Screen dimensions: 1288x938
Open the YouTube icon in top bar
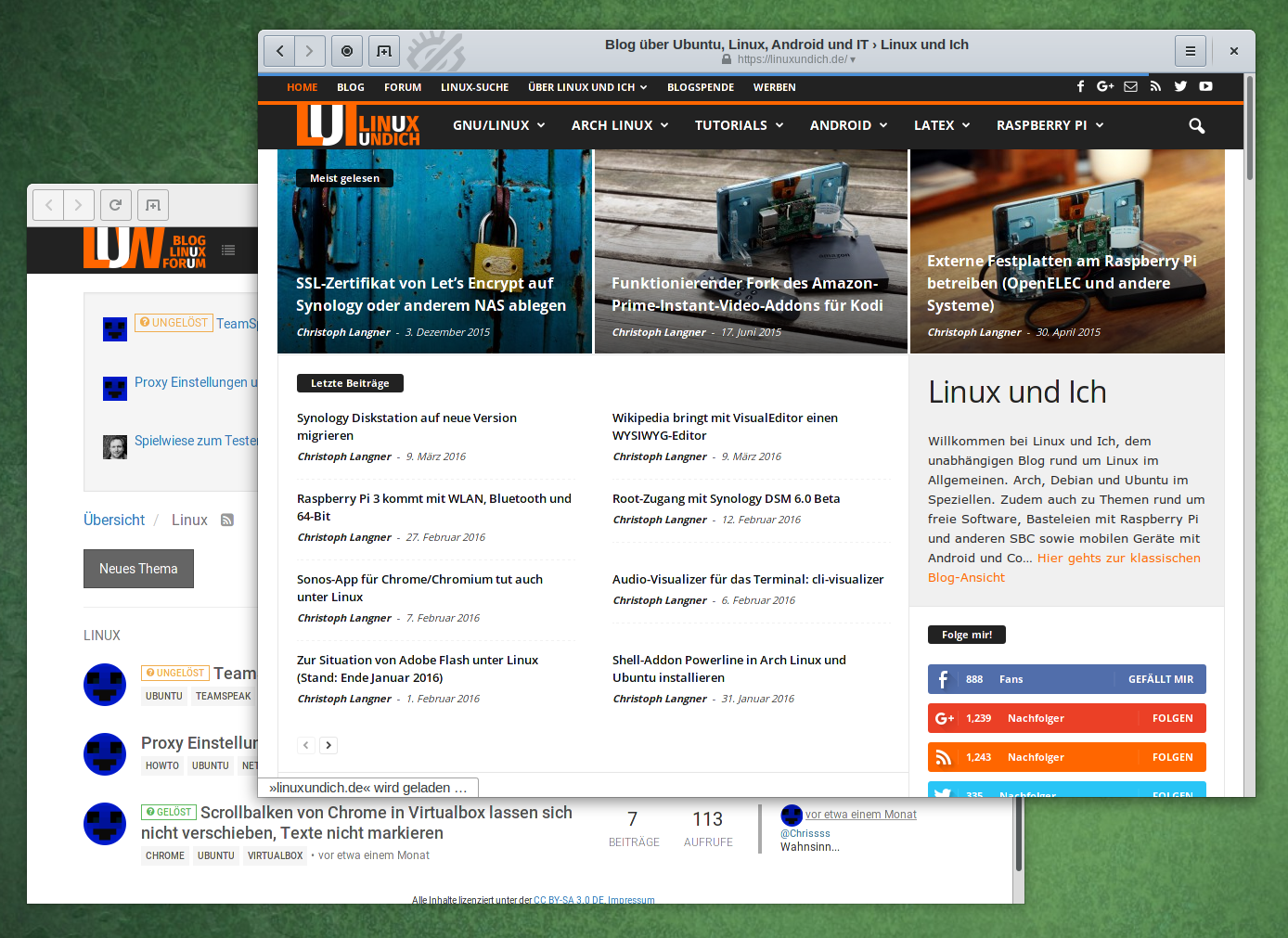(x=1205, y=86)
